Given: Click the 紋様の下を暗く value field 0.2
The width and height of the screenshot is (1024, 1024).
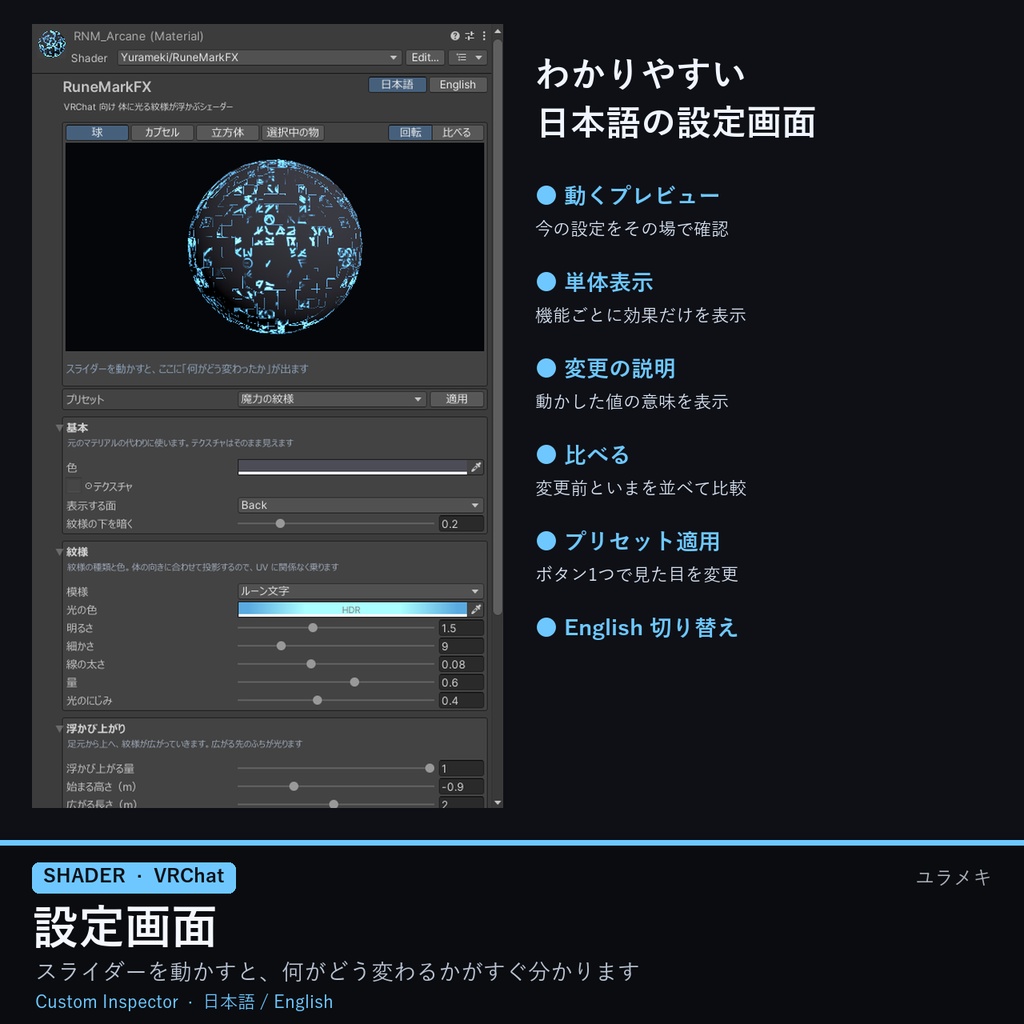Looking at the screenshot, I should pyautogui.click(x=461, y=524).
